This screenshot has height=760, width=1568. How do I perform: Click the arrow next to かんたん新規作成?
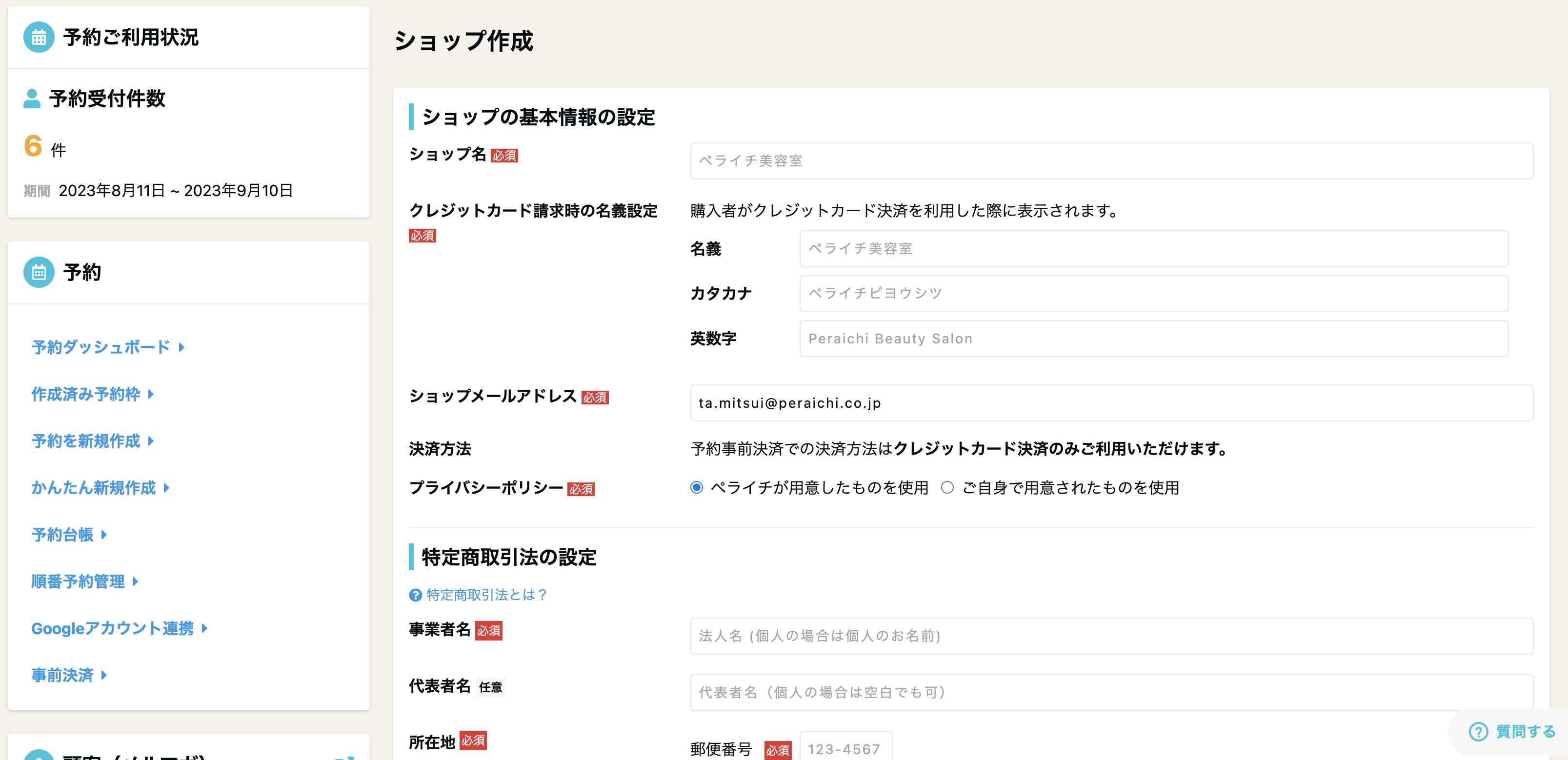[166, 488]
